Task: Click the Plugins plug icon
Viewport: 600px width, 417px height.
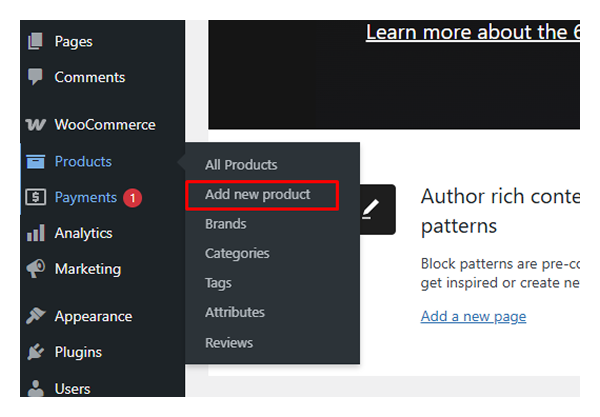Action: click(36, 352)
